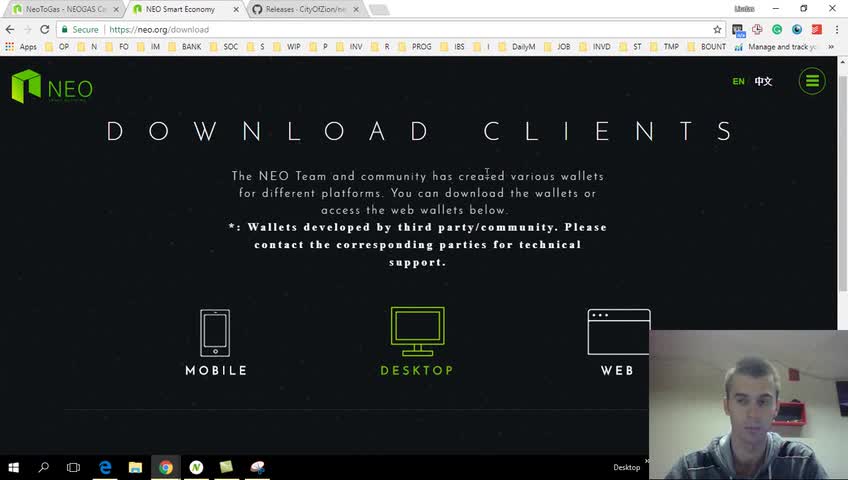Click the DOWNLOAD CLIENTS heading
This screenshot has height=480, width=848.
420,131
